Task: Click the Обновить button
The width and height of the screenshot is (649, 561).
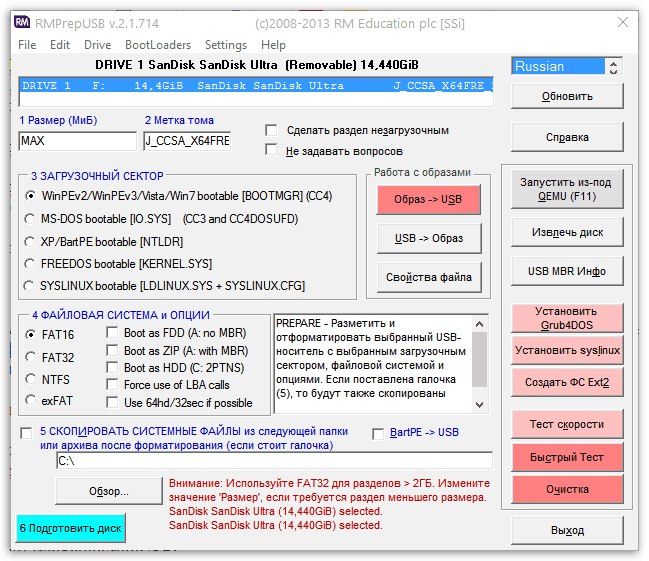Action: (567, 96)
